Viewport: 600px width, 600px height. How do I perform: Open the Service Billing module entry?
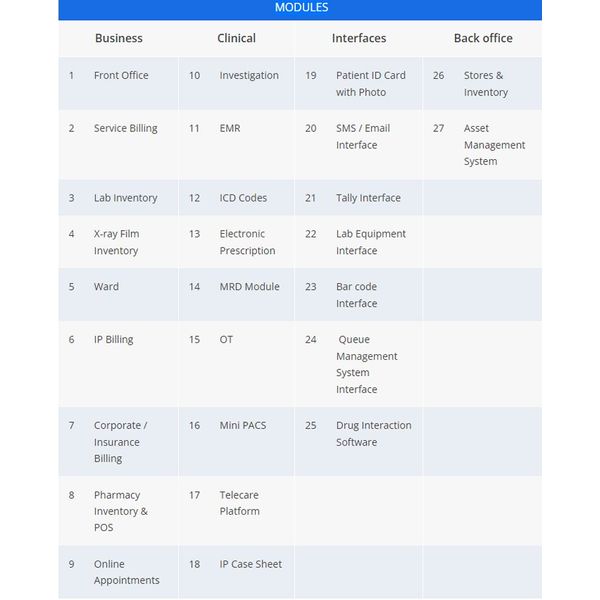(126, 128)
